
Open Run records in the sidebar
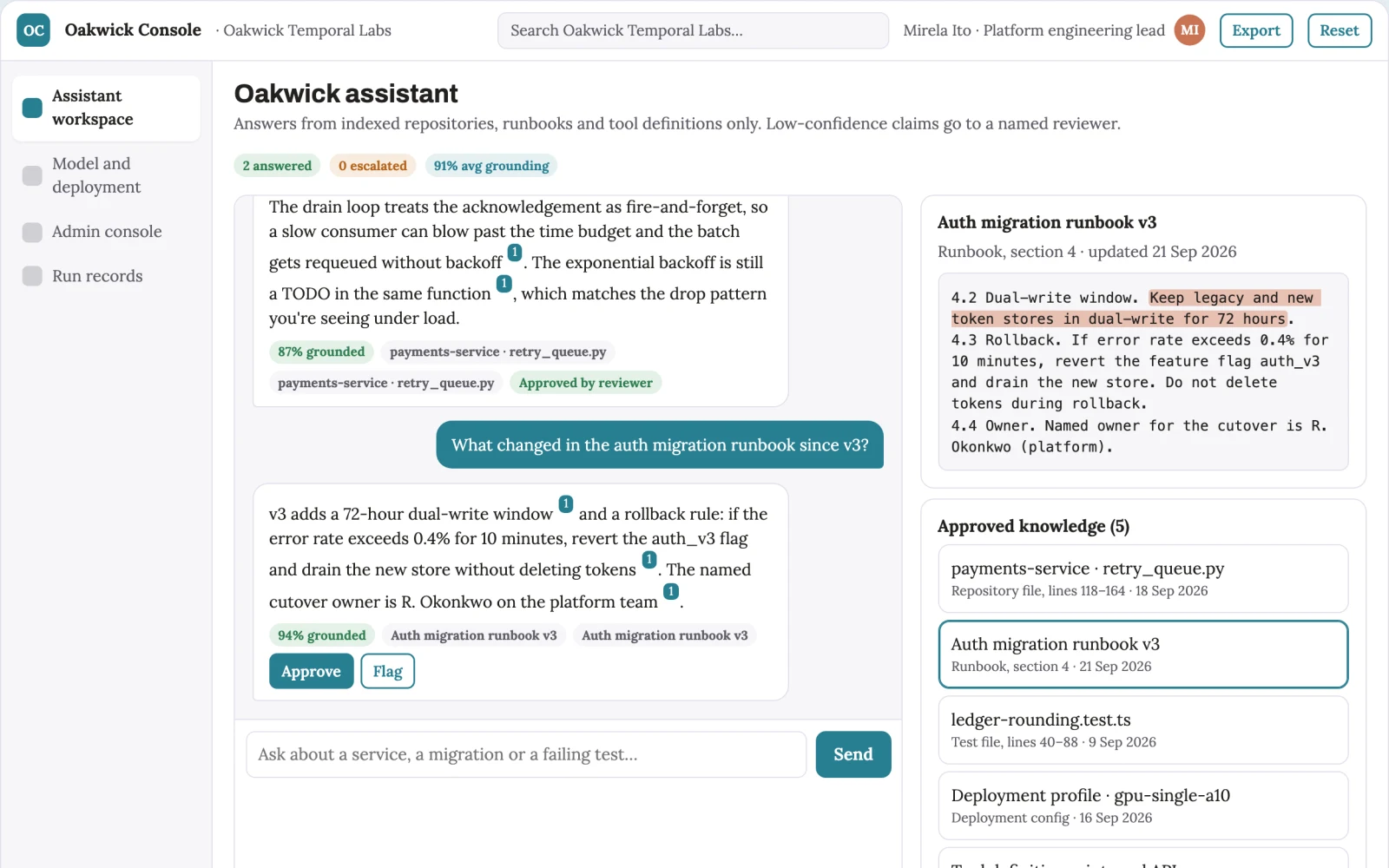106,276
